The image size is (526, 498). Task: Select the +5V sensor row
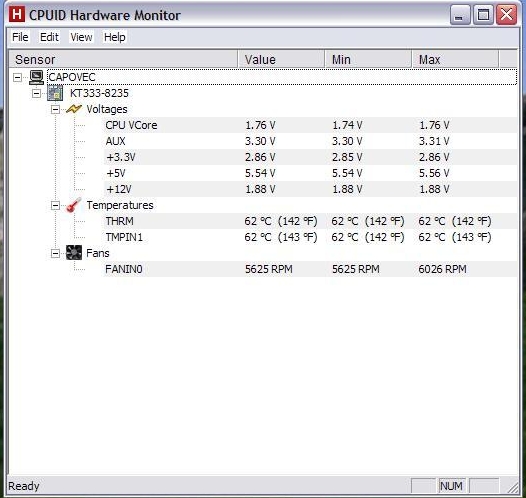[310, 173]
